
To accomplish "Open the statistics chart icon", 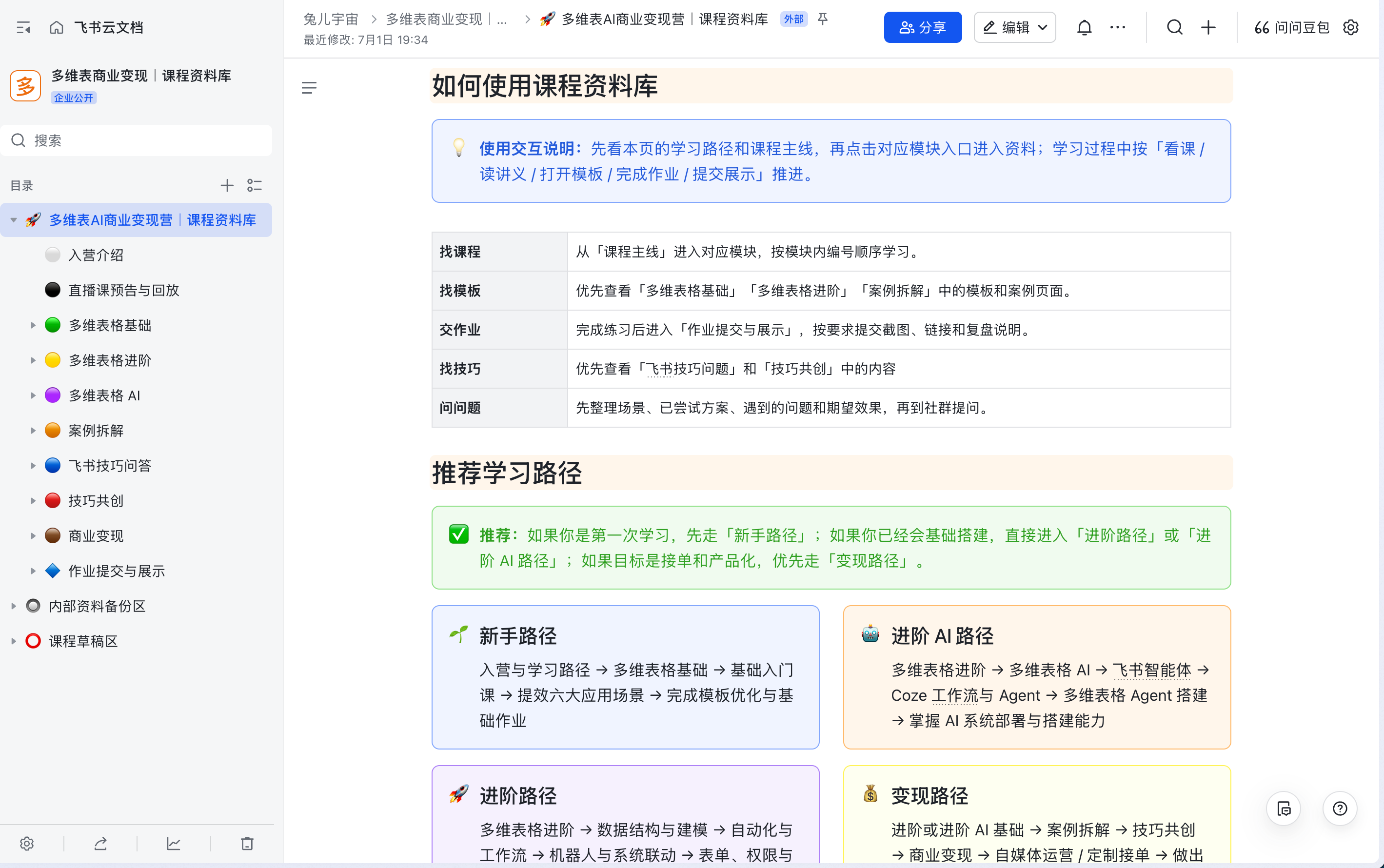I will click(x=173, y=843).
